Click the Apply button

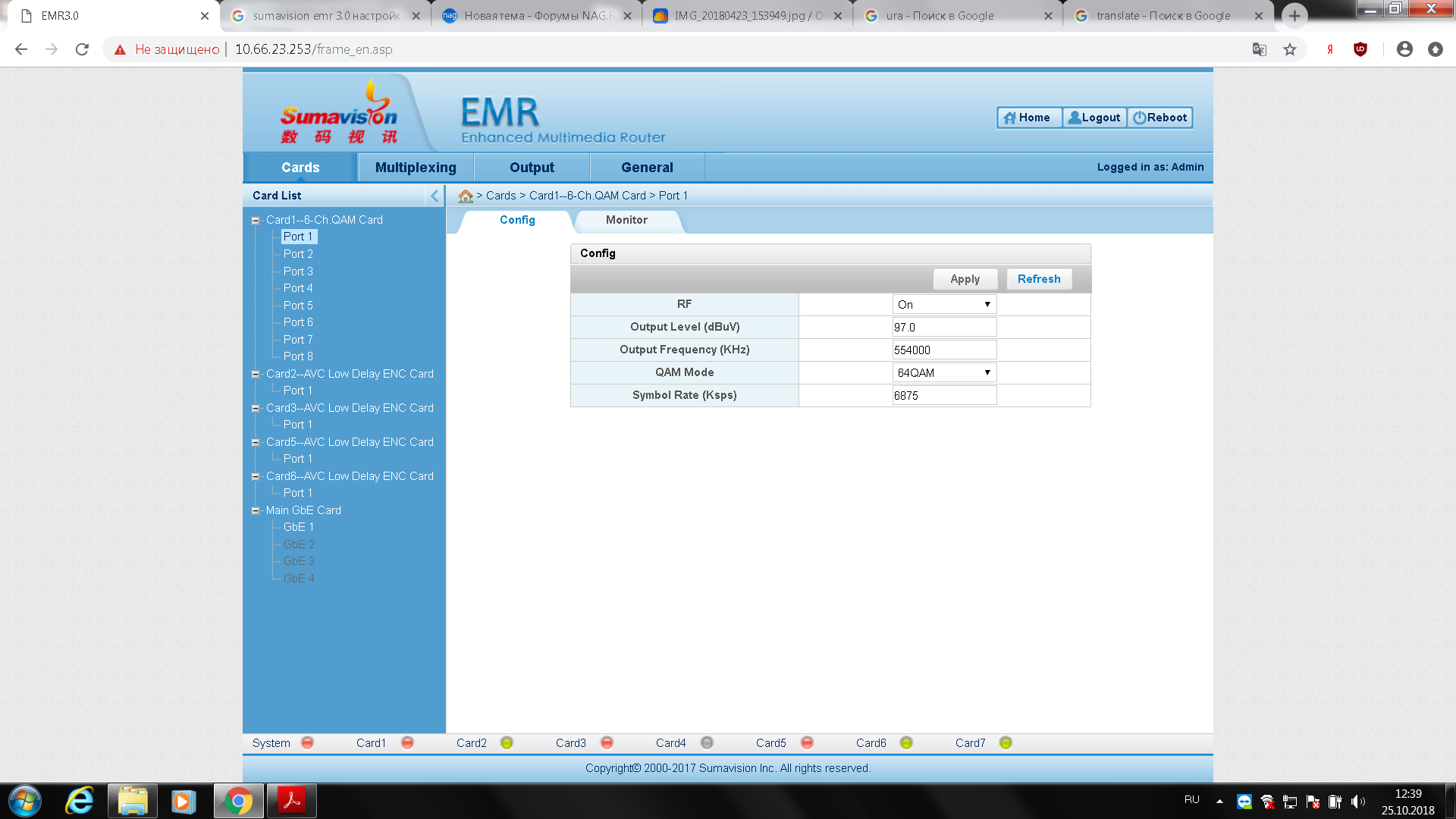965,279
